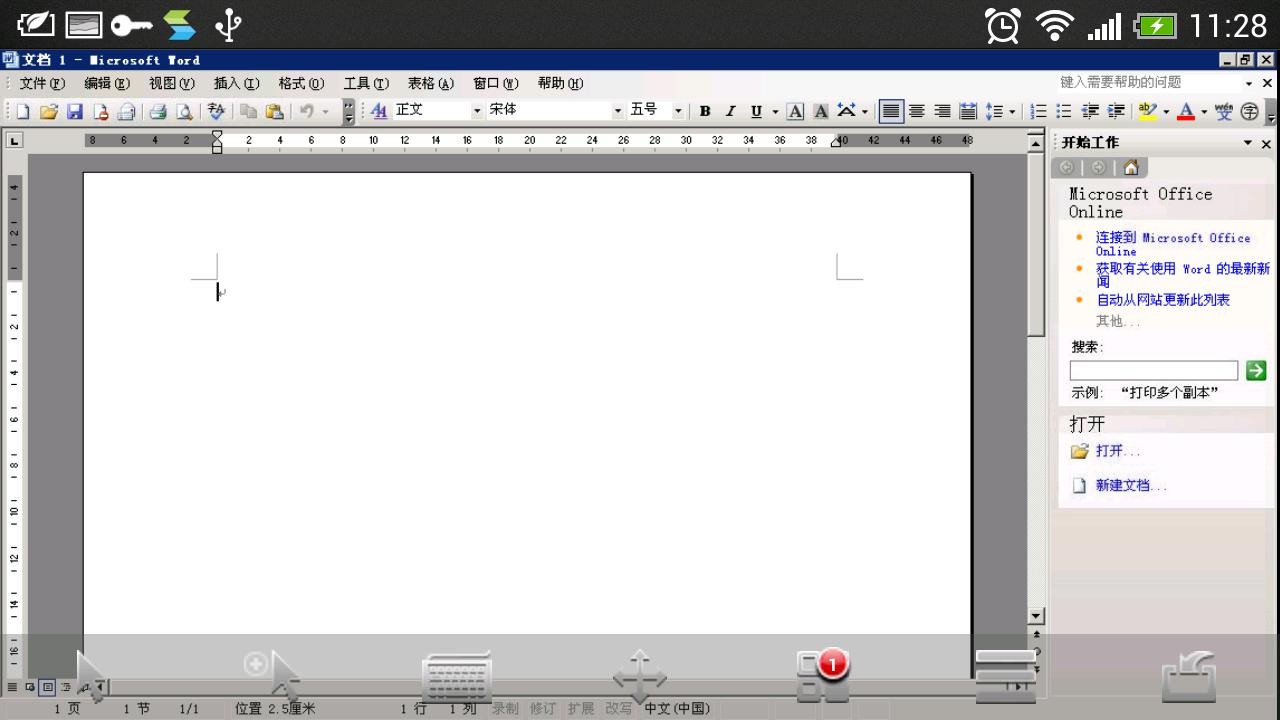
Task: Click the Undo icon
Action: click(305, 111)
